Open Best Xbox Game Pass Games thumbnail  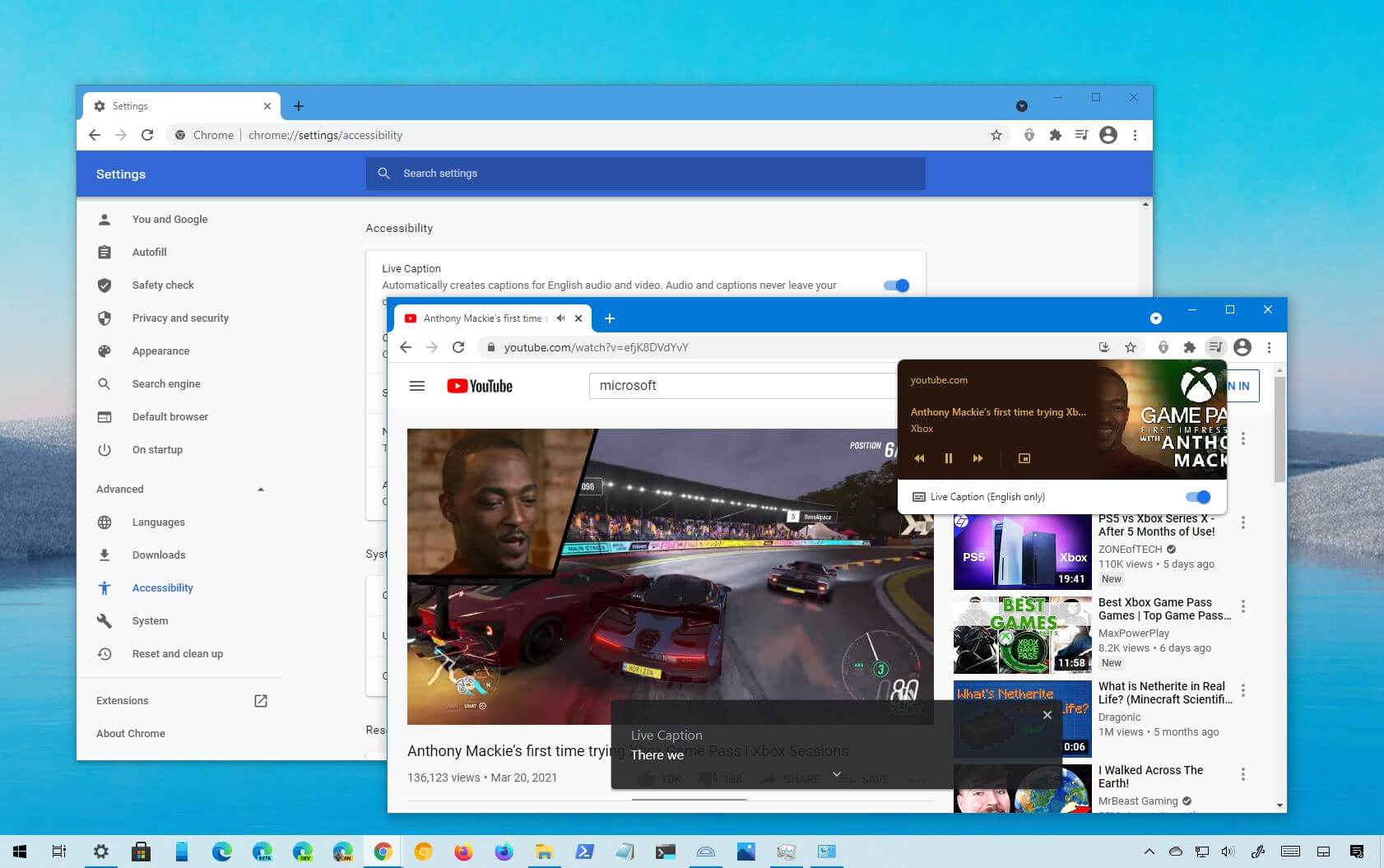coord(1023,635)
